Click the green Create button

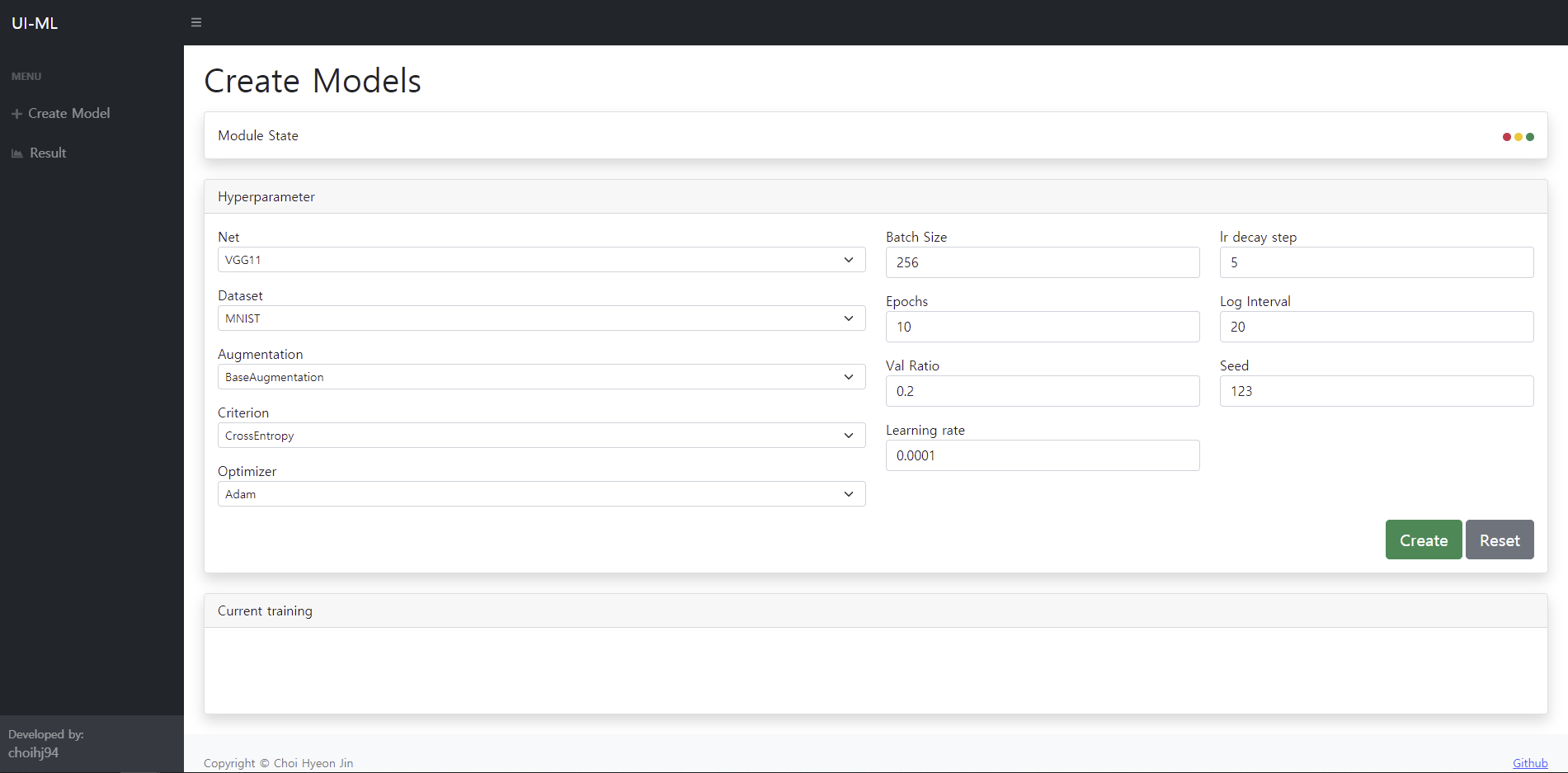pos(1424,540)
